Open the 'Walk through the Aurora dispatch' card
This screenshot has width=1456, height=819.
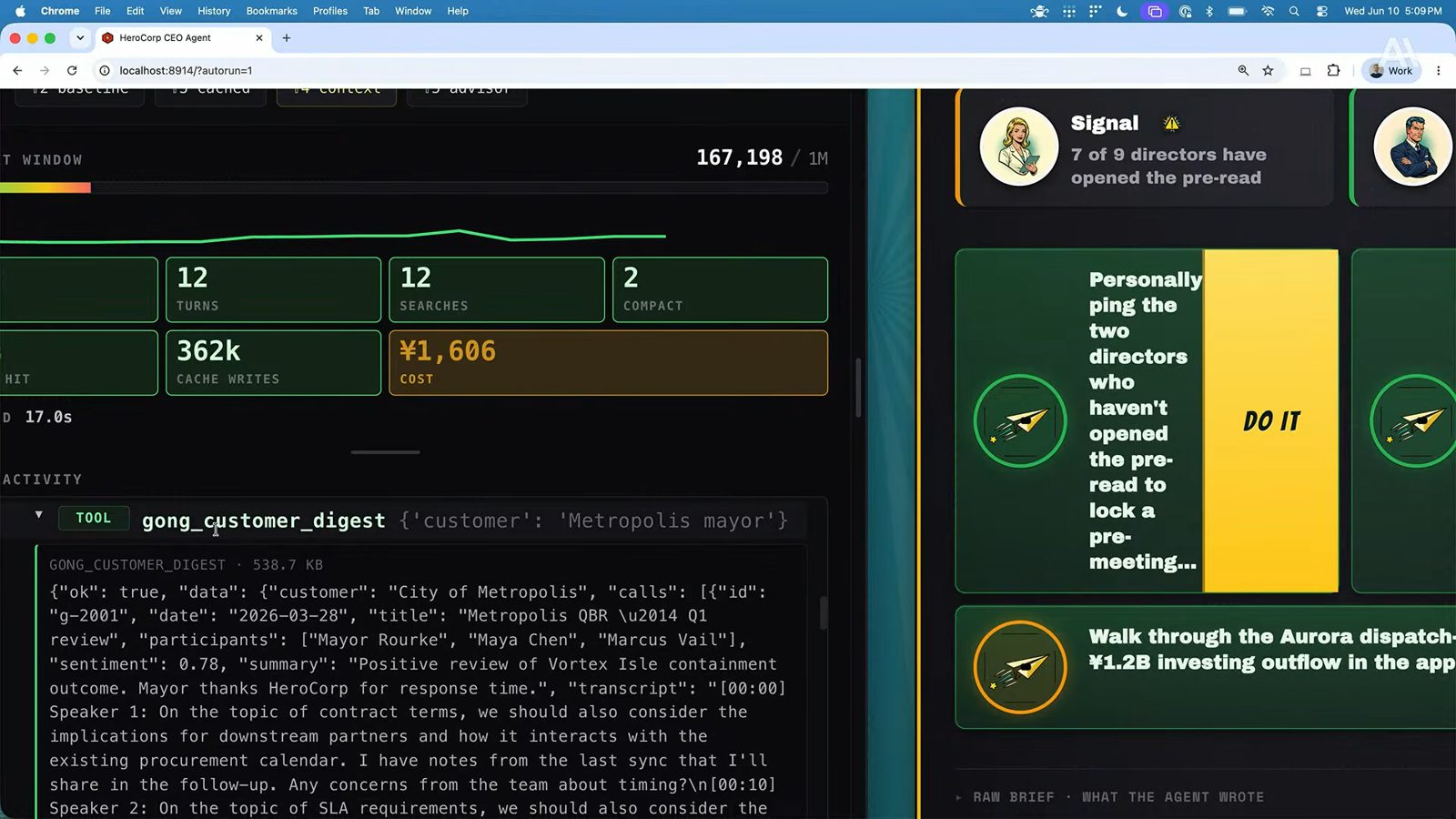1206,667
